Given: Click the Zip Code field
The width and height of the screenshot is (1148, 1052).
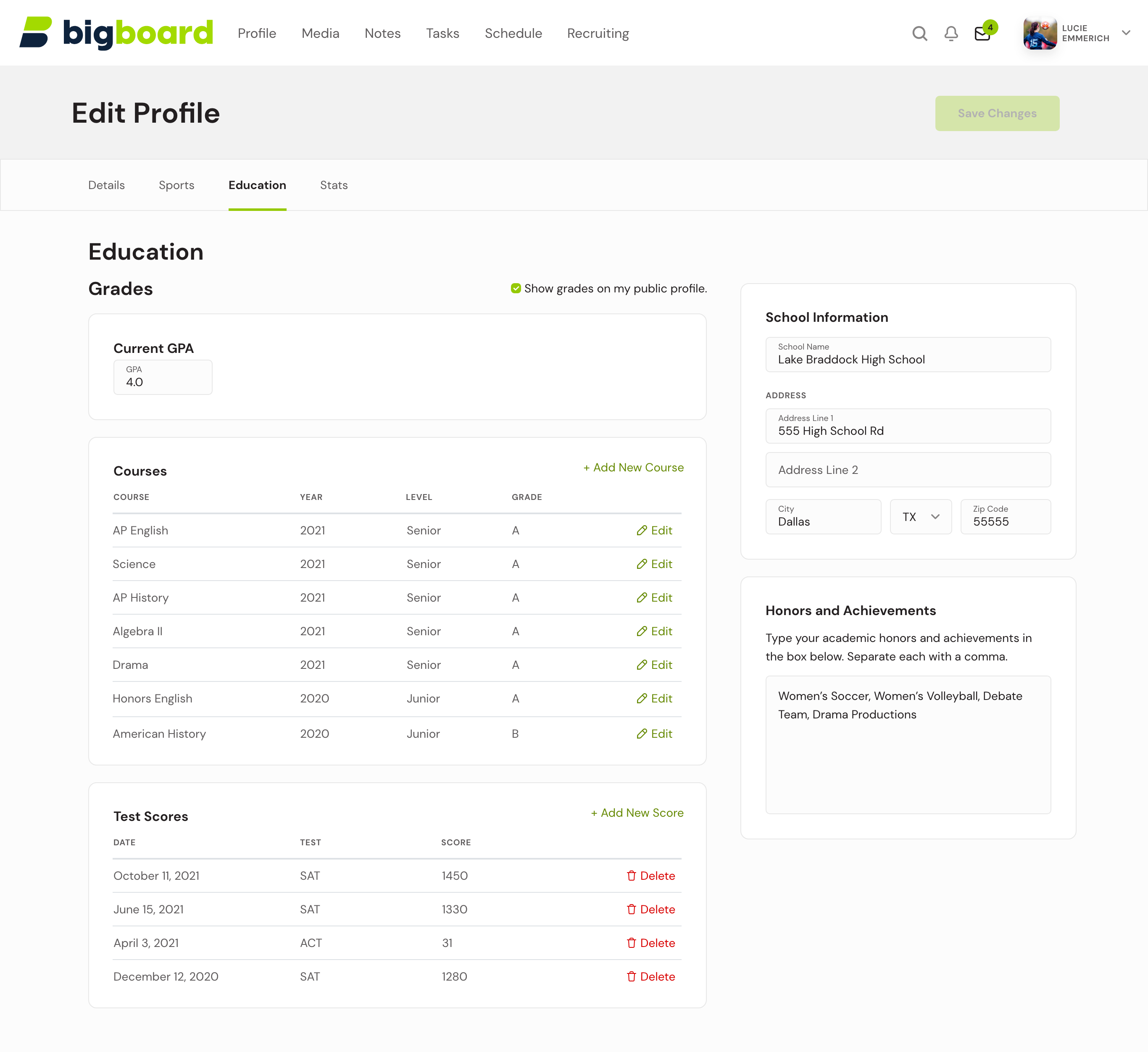Looking at the screenshot, I should coord(1005,517).
